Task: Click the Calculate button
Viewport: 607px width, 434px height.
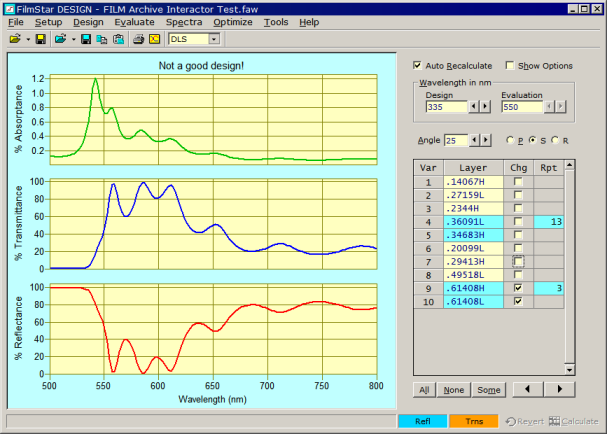Action: [x=574, y=421]
